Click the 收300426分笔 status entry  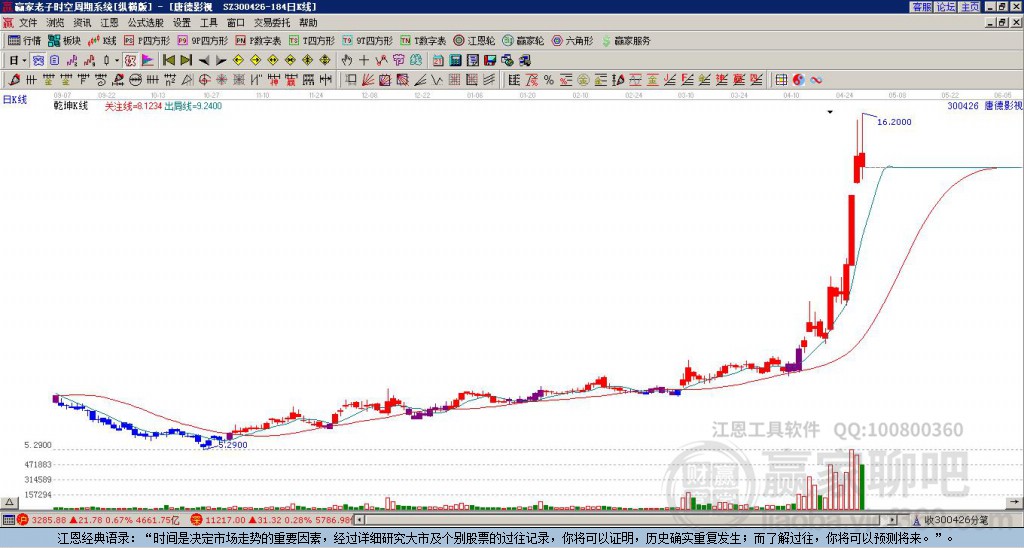950,520
